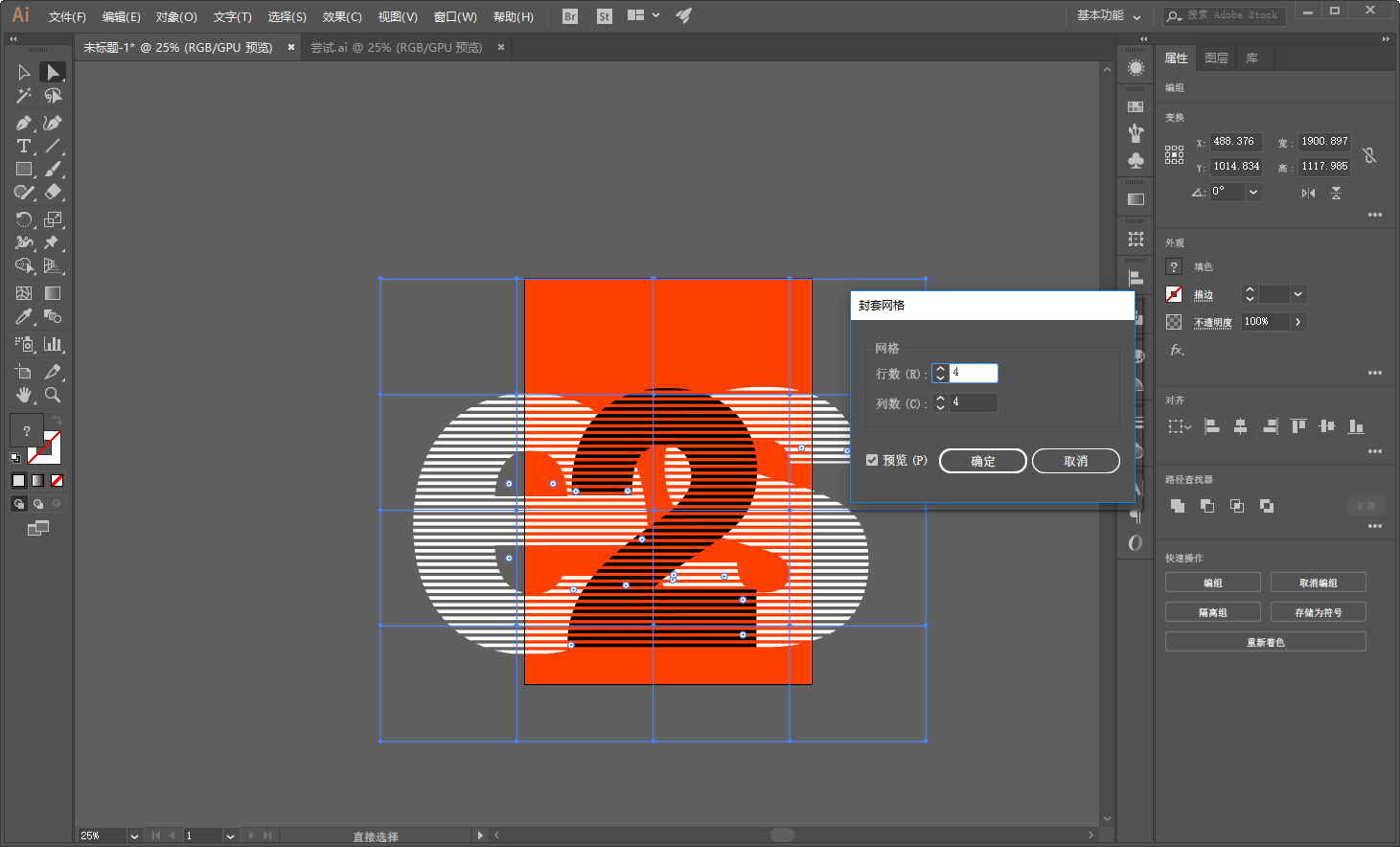
Task: Toggle the 预览 (Preview) checkbox
Action: [x=872, y=461]
